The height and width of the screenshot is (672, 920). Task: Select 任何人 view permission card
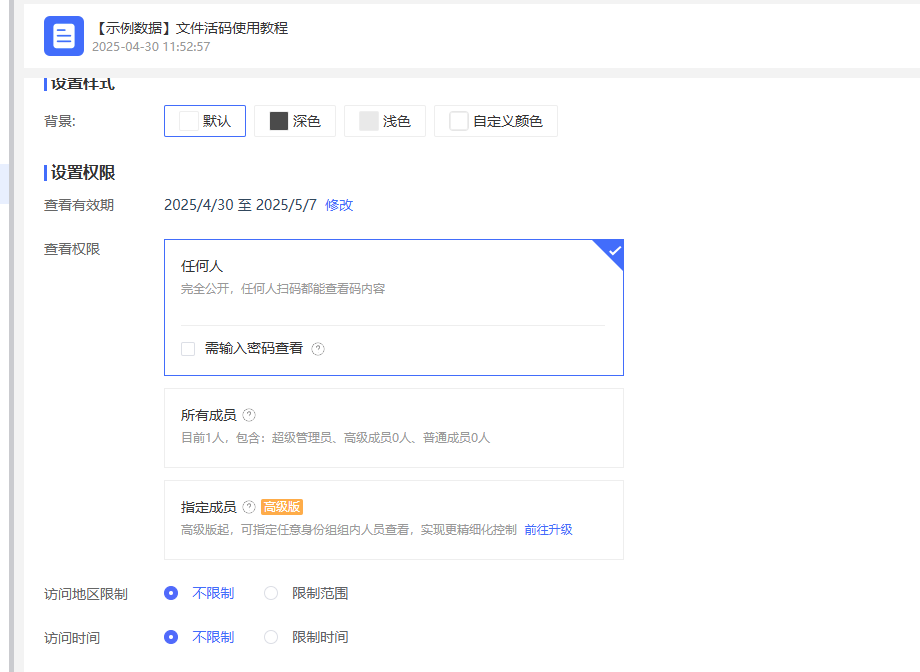pos(393,278)
